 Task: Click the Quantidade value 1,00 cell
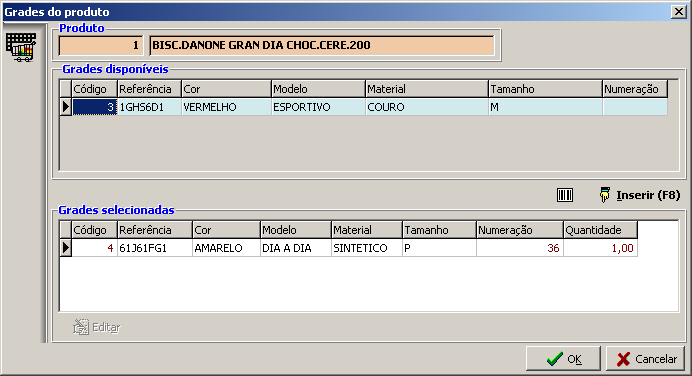pyautogui.click(x=600, y=248)
